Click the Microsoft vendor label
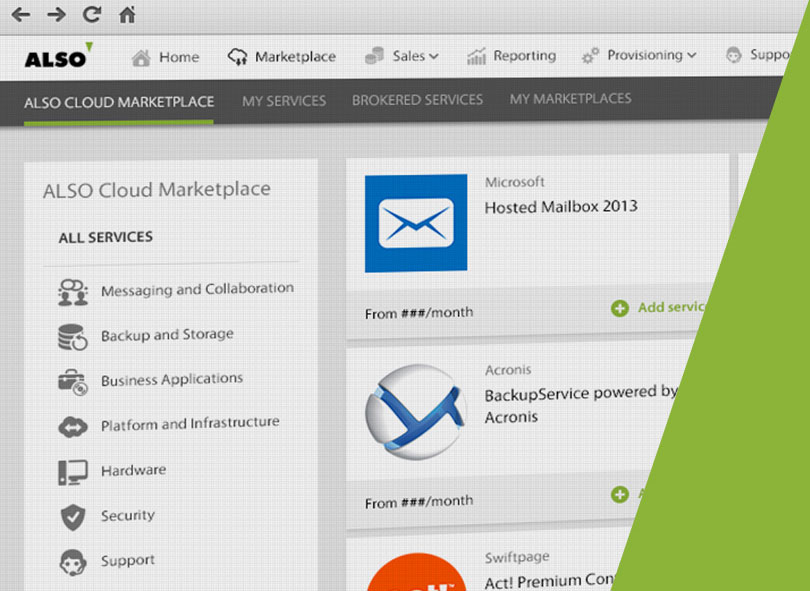 [x=515, y=182]
